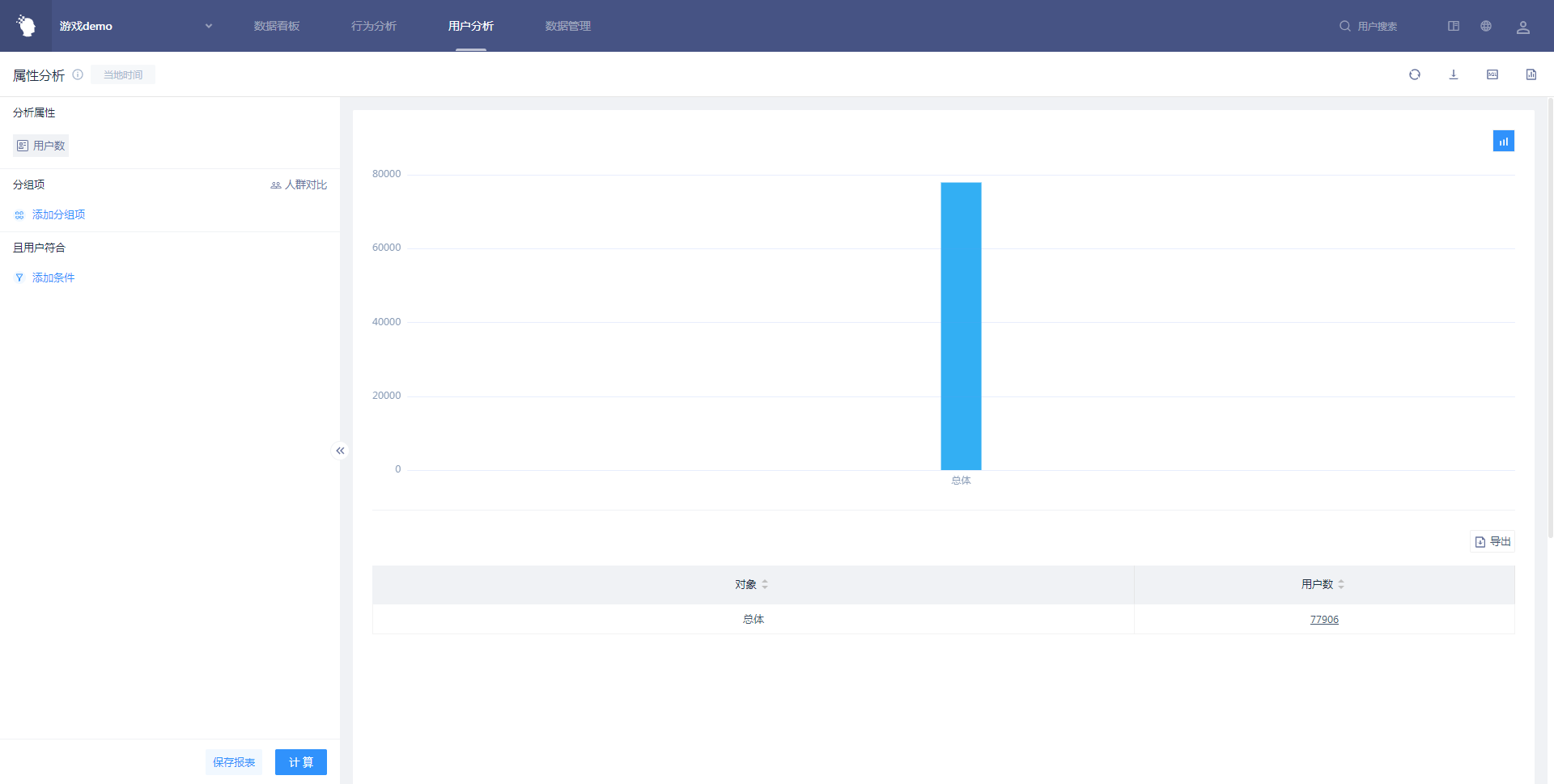Open the SQL view icon
This screenshot has height=784, width=1554.
[x=1492, y=74]
